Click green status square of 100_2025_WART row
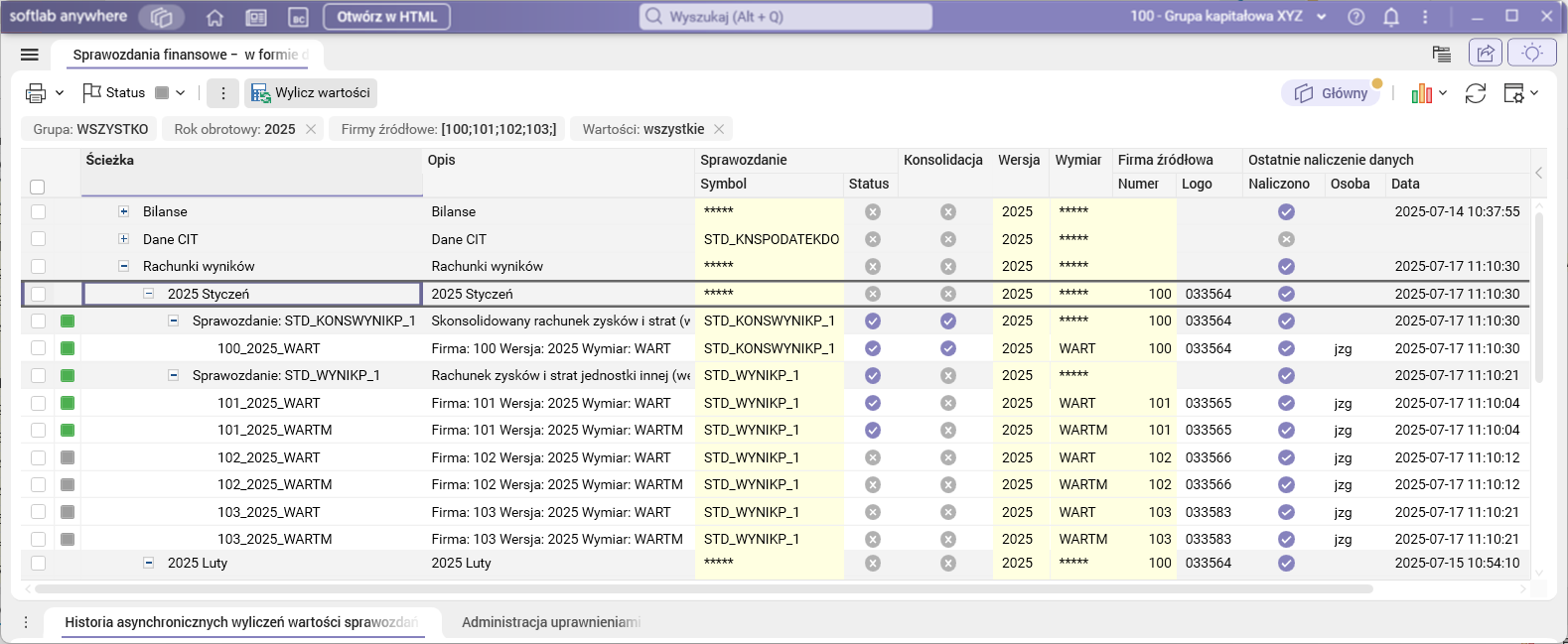This screenshot has width=1568, height=644. (x=68, y=348)
